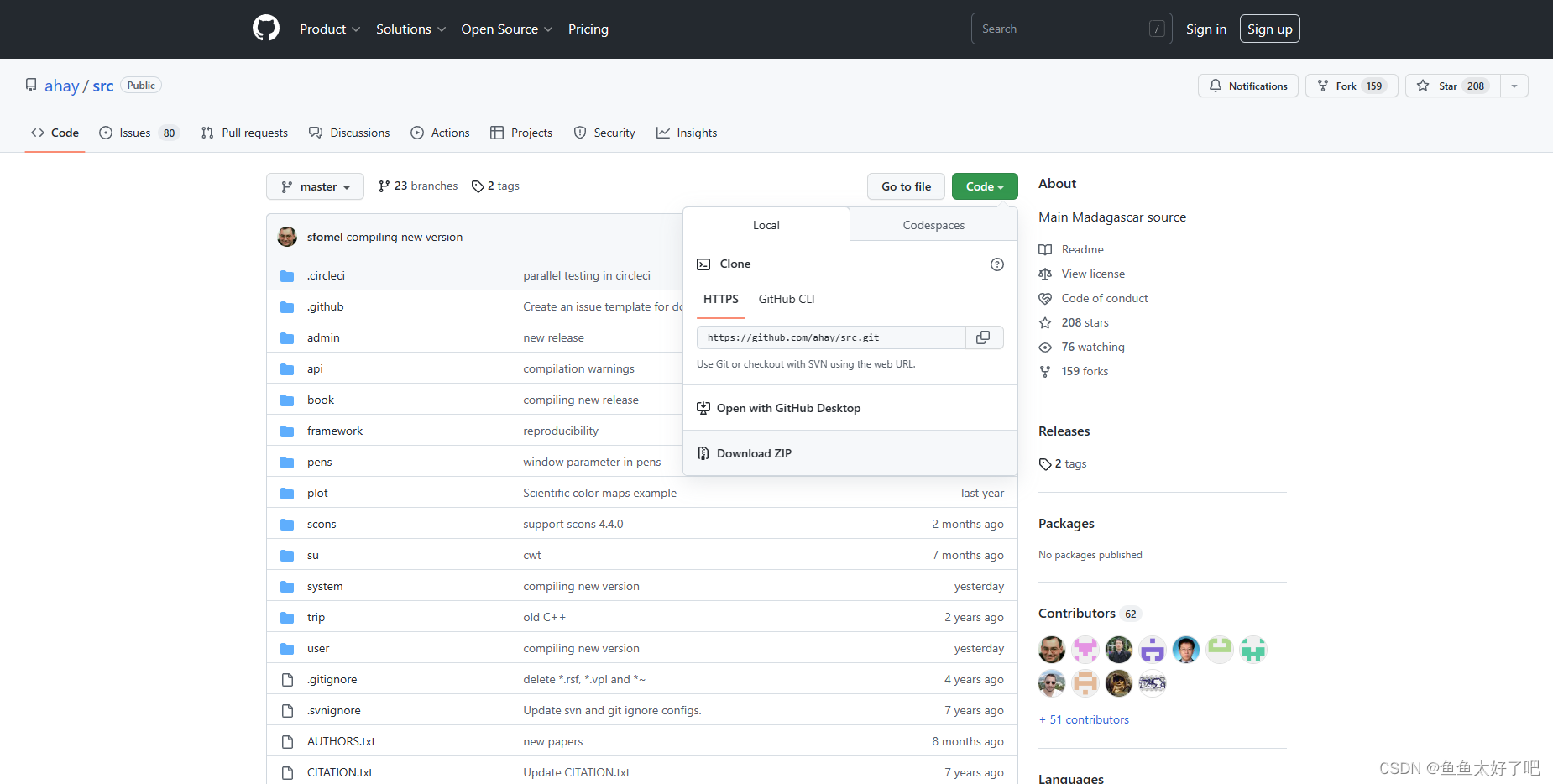The width and height of the screenshot is (1553, 784).
Task: Switch to the Pull requests tab
Action: [x=244, y=133]
